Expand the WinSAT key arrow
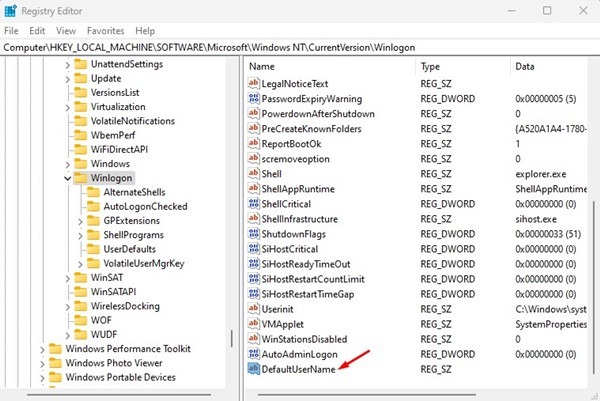 pos(67,278)
